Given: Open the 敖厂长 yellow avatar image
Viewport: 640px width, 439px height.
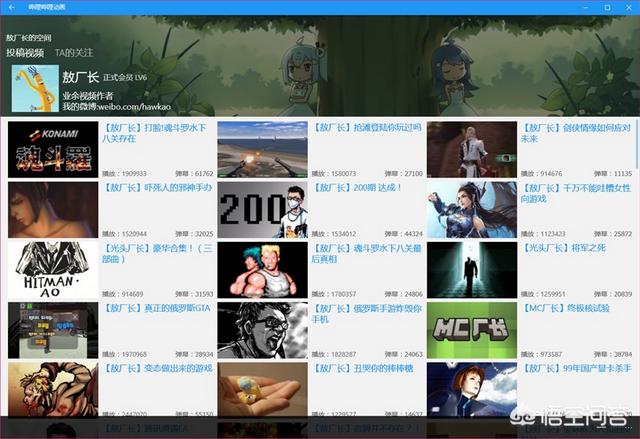Looking at the screenshot, I should pos(35,89).
